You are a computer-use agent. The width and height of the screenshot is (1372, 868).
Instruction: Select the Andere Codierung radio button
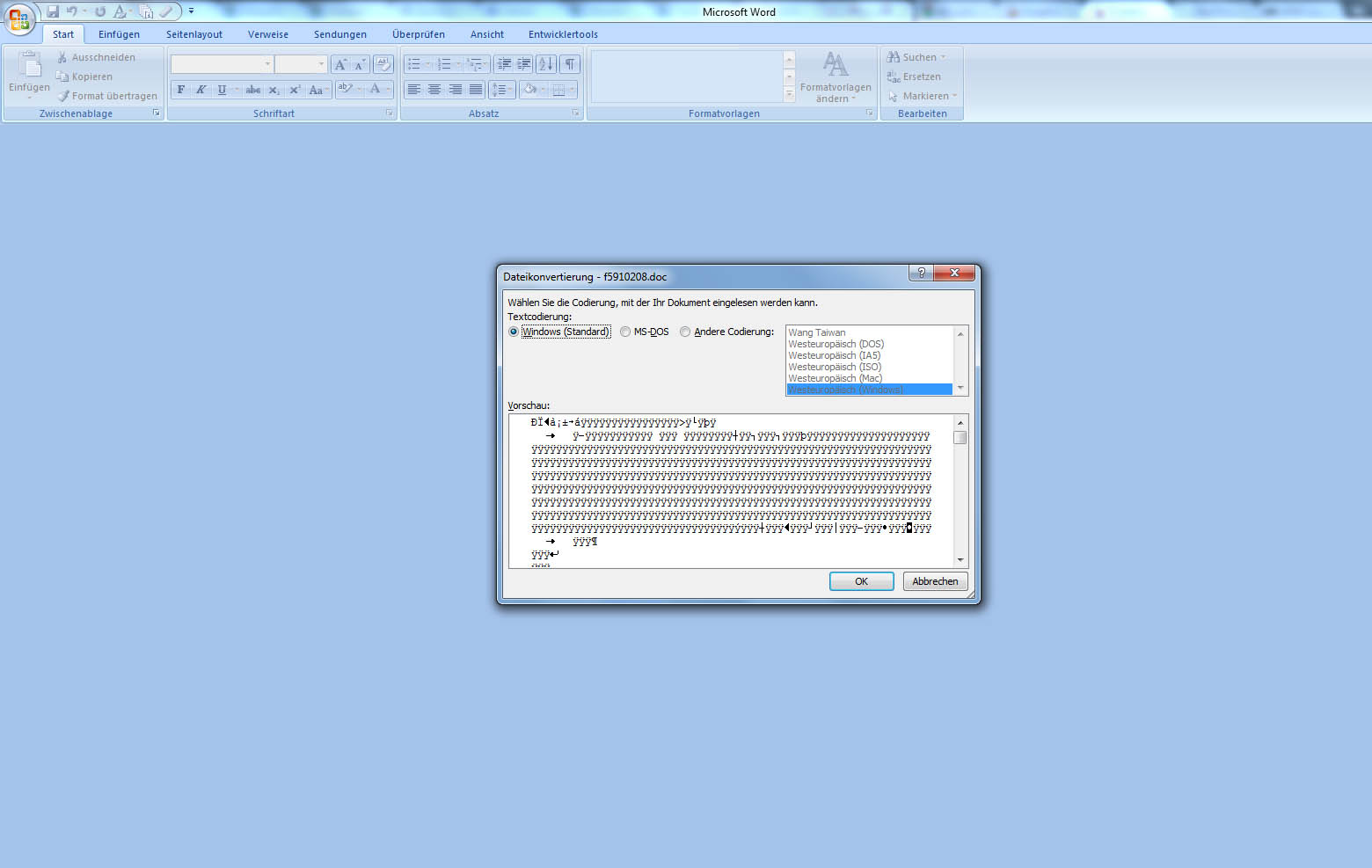tap(685, 332)
